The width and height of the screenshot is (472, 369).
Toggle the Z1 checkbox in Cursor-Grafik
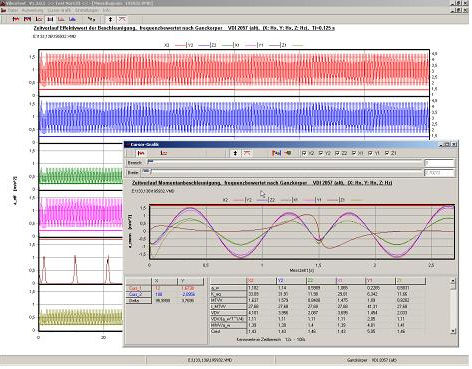387,153
